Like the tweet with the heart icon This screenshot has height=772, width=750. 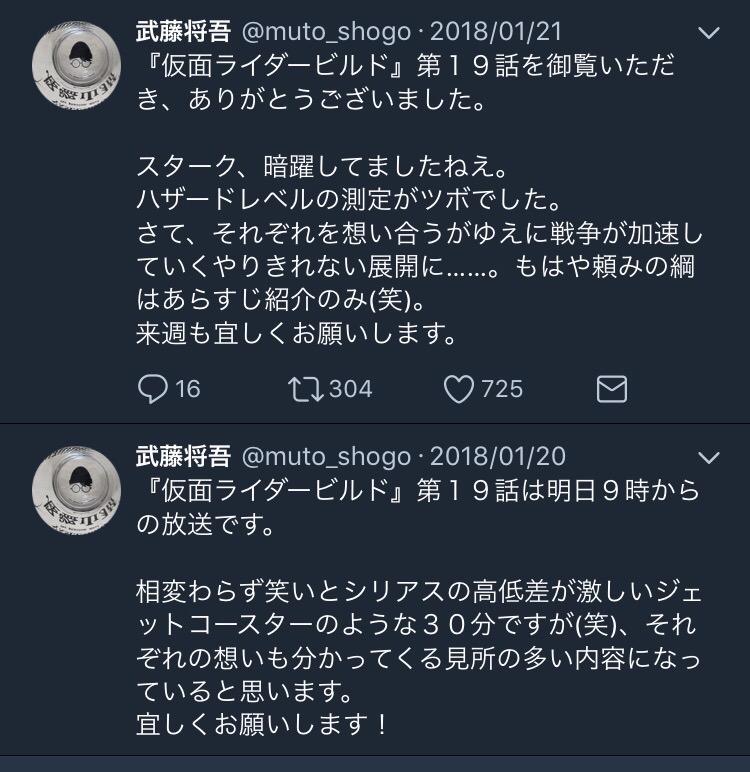(x=458, y=388)
